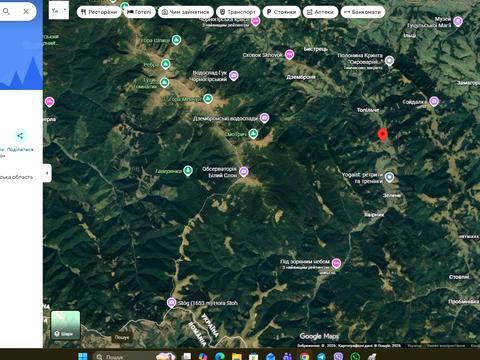Open the Дзембронські водоспади marker
Image resolution: width=480 pixels, height=360 pixels.
pos(264,118)
